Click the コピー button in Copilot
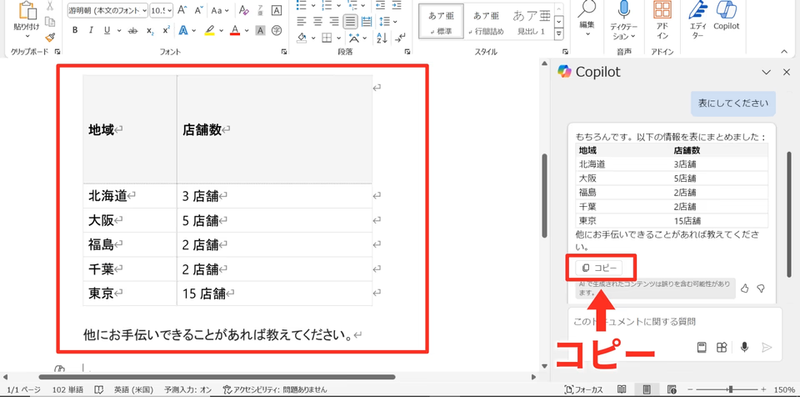Viewport: 800px width, 397px height. click(599, 268)
